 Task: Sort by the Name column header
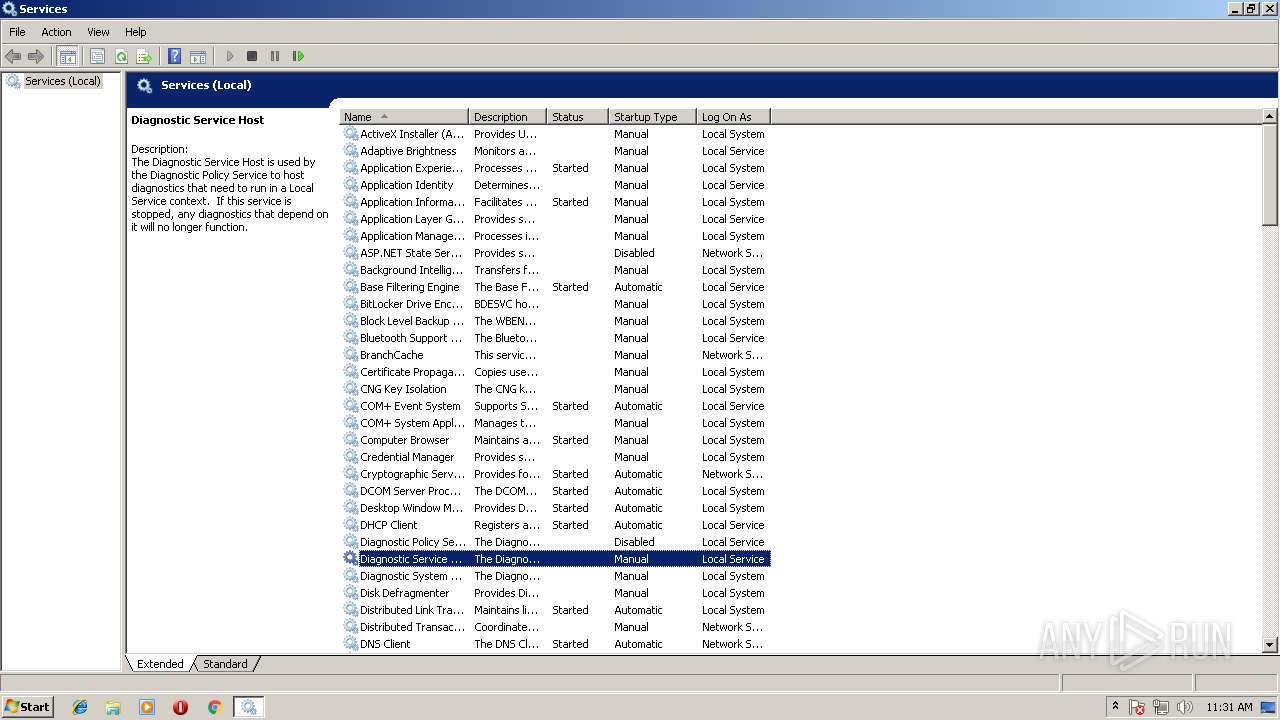click(404, 117)
